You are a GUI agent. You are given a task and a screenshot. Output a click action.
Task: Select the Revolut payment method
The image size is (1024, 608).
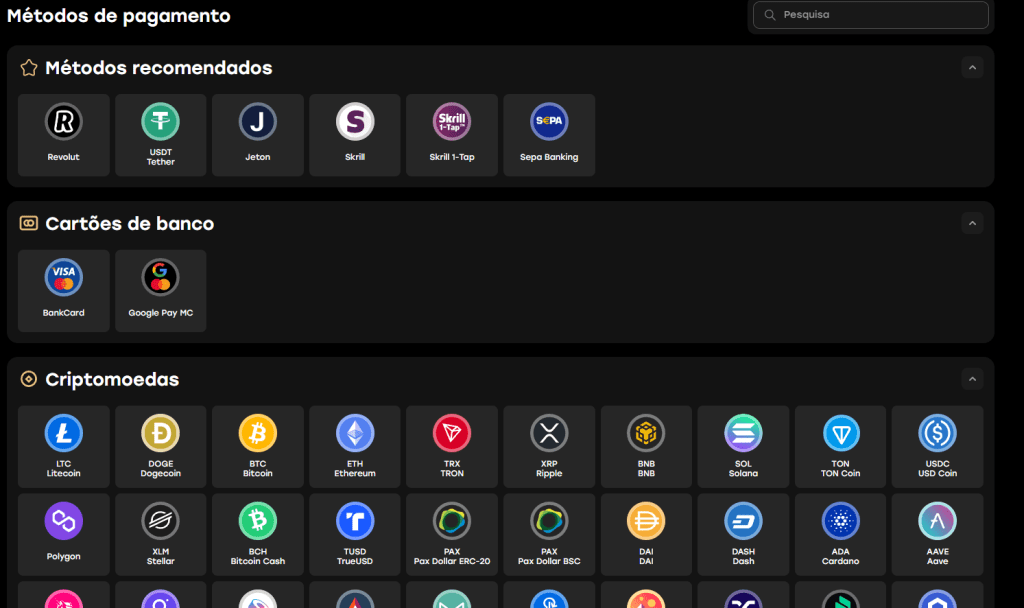pos(63,135)
